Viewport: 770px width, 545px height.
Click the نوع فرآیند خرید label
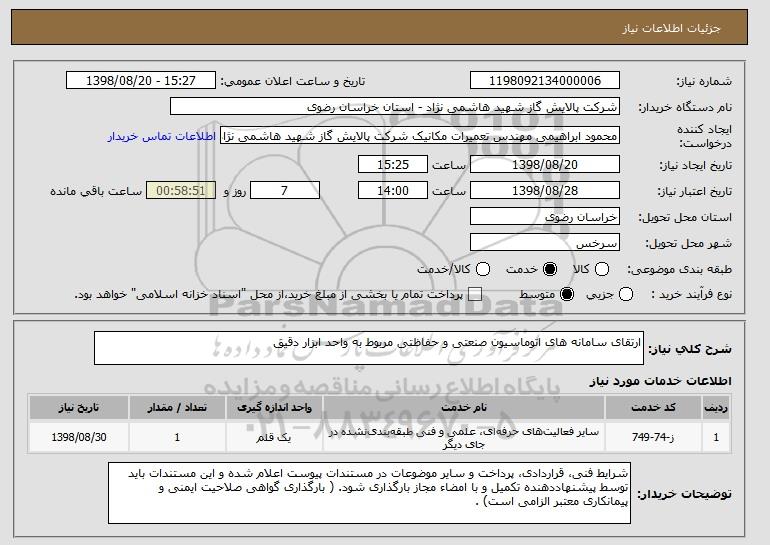coord(691,295)
